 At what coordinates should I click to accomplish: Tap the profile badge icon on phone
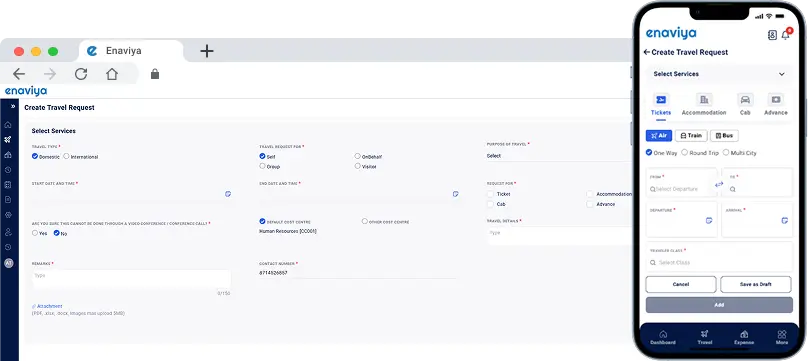[x=772, y=35]
